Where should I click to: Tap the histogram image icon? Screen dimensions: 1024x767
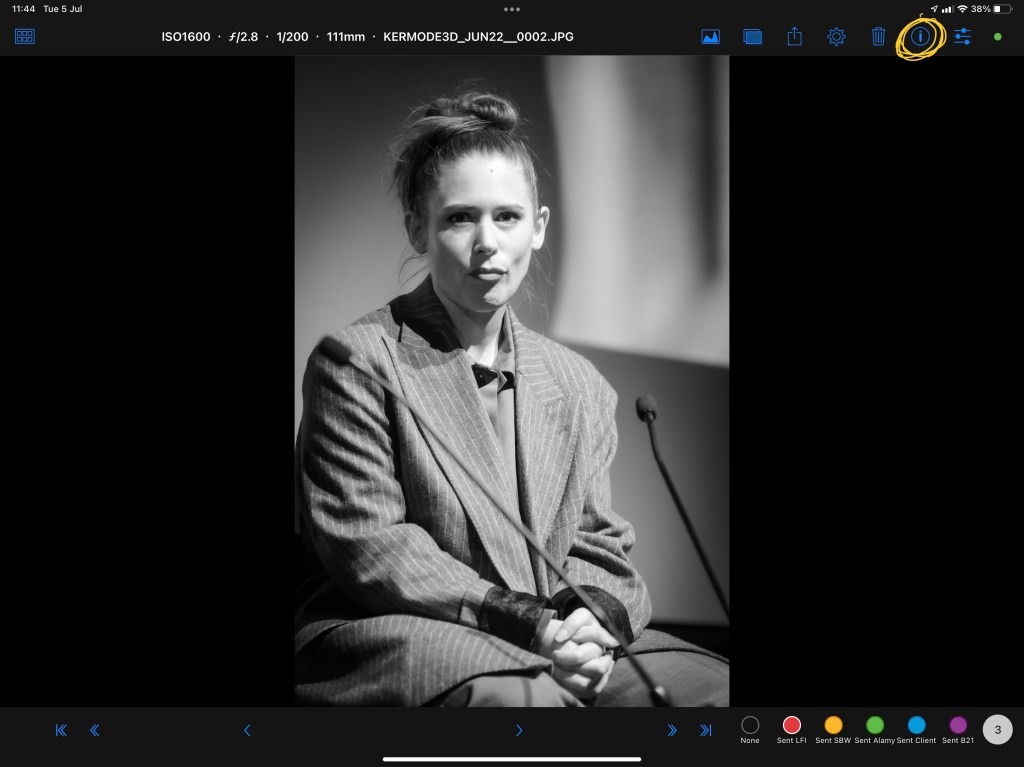pos(710,37)
